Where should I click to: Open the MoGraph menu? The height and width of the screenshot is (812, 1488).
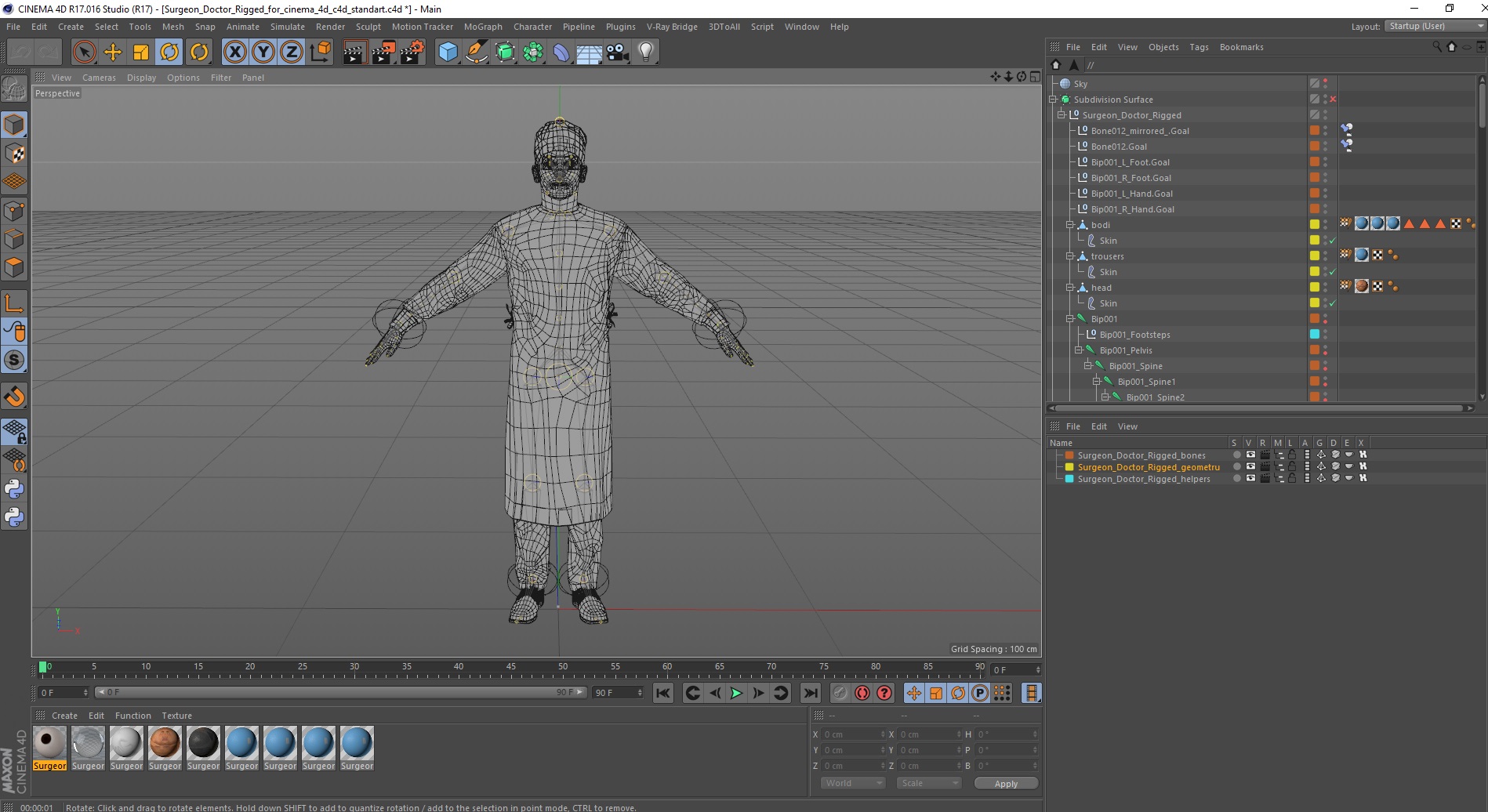(482, 27)
